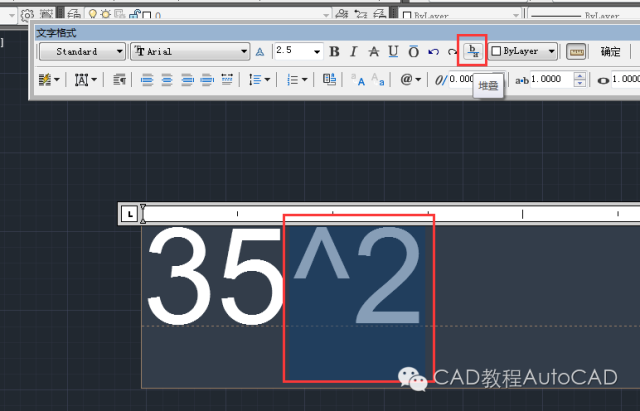
Task: Toggle strikethrough formatting
Action: (373, 52)
